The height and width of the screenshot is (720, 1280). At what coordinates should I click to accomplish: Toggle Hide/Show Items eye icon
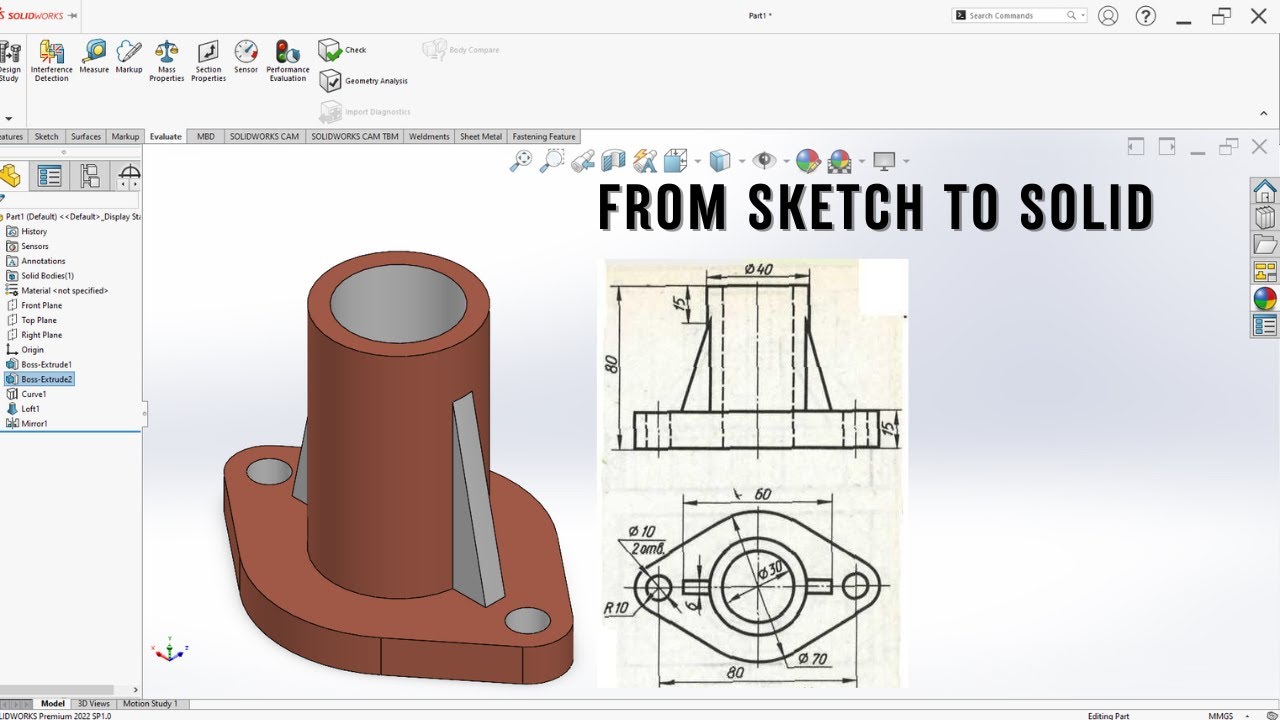pyautogui.click(x=764, y=161)
